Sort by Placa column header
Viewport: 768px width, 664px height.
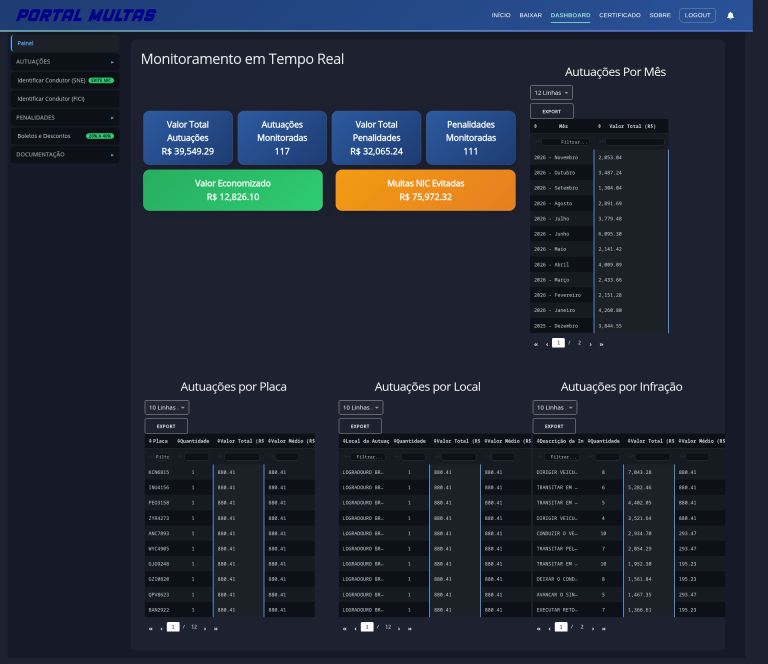coord(159,441)
